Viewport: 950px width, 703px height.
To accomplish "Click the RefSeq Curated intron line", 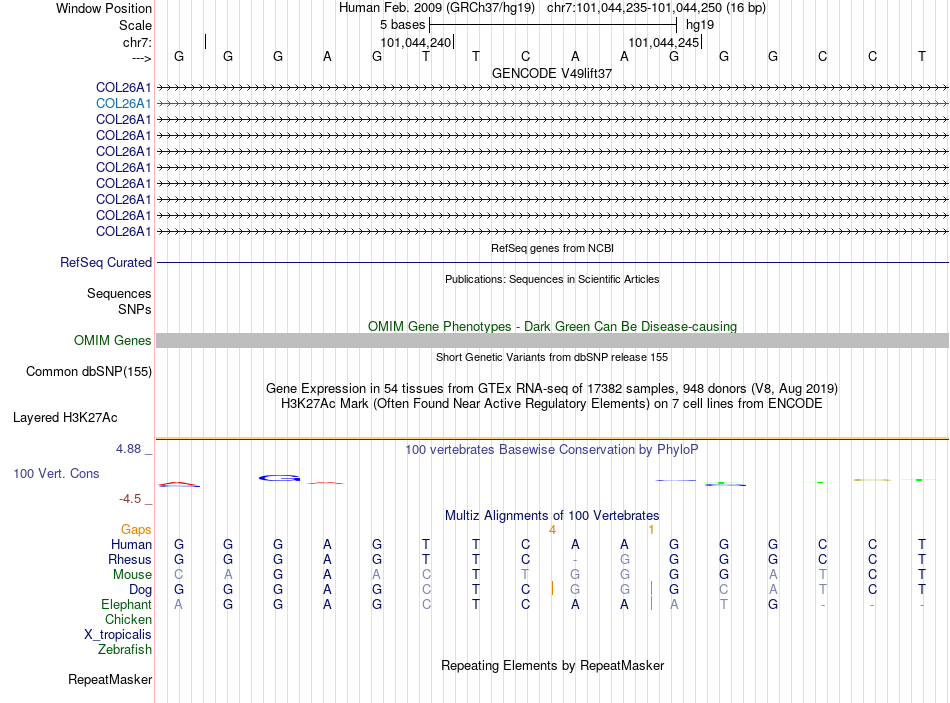I will 552,262.
